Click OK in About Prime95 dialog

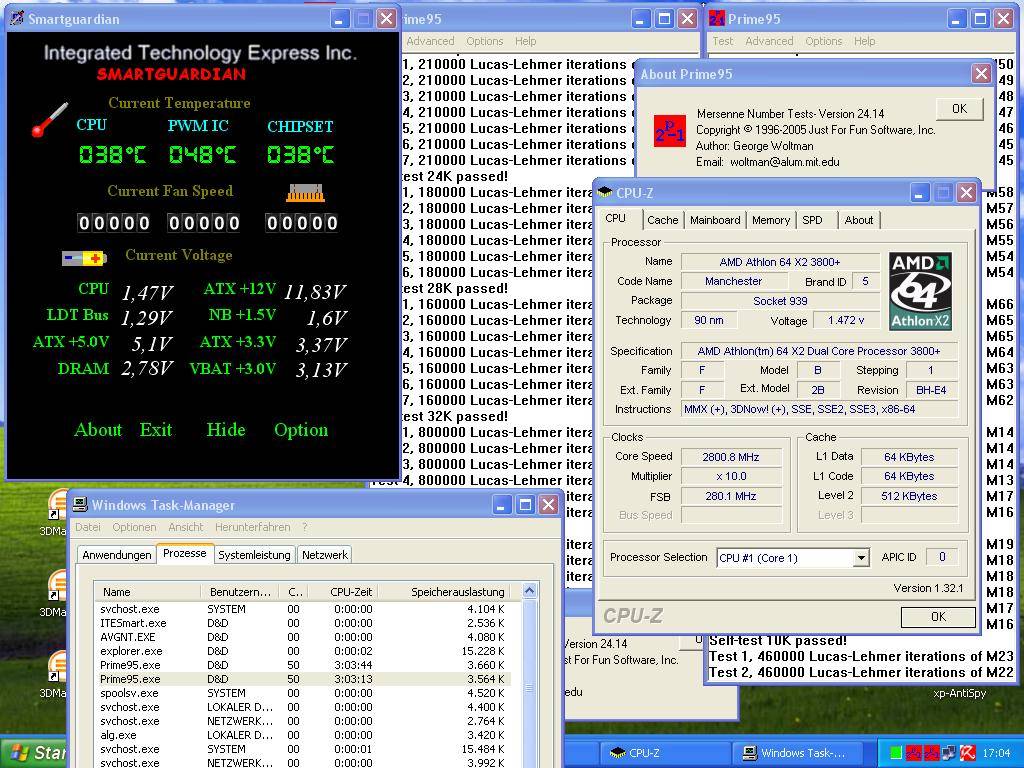tap(959, 108)
